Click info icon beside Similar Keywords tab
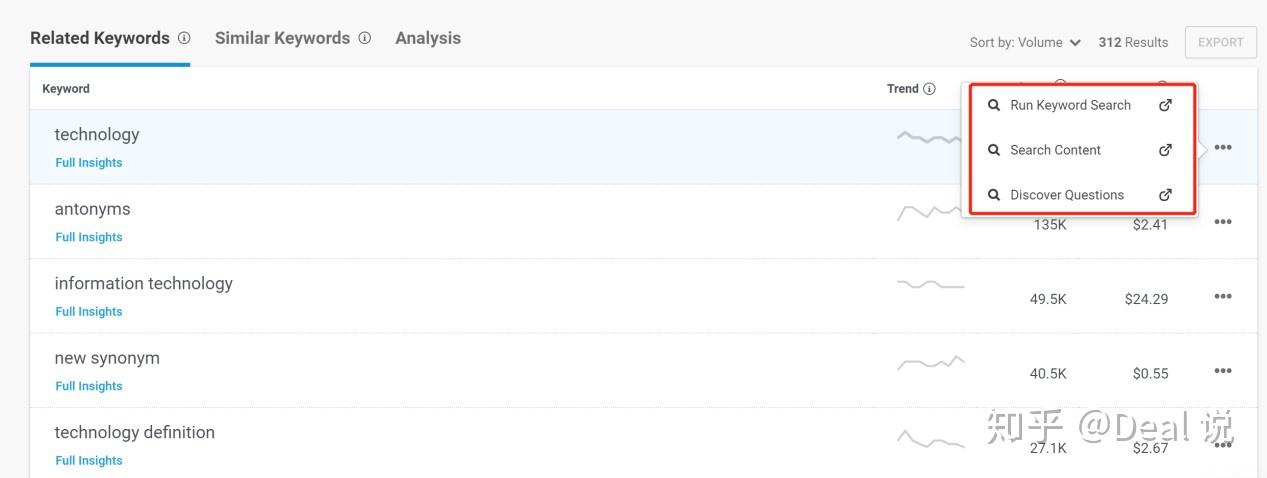Image resolution: width=1267 pixels, height=478 pixels. (x=365, y=38)
